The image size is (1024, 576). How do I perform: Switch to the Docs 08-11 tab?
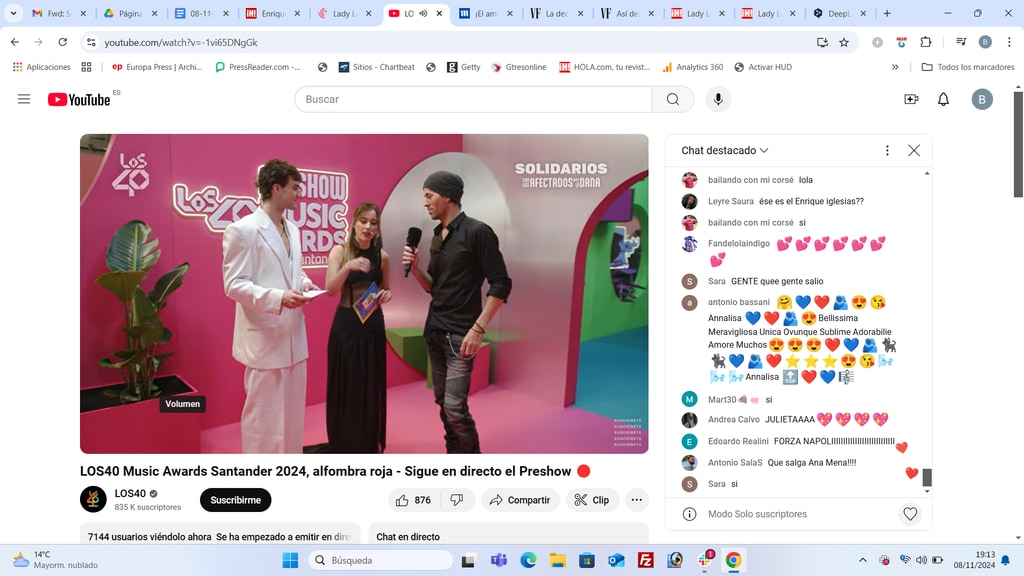pyautogui.click(x=200, y=13)
